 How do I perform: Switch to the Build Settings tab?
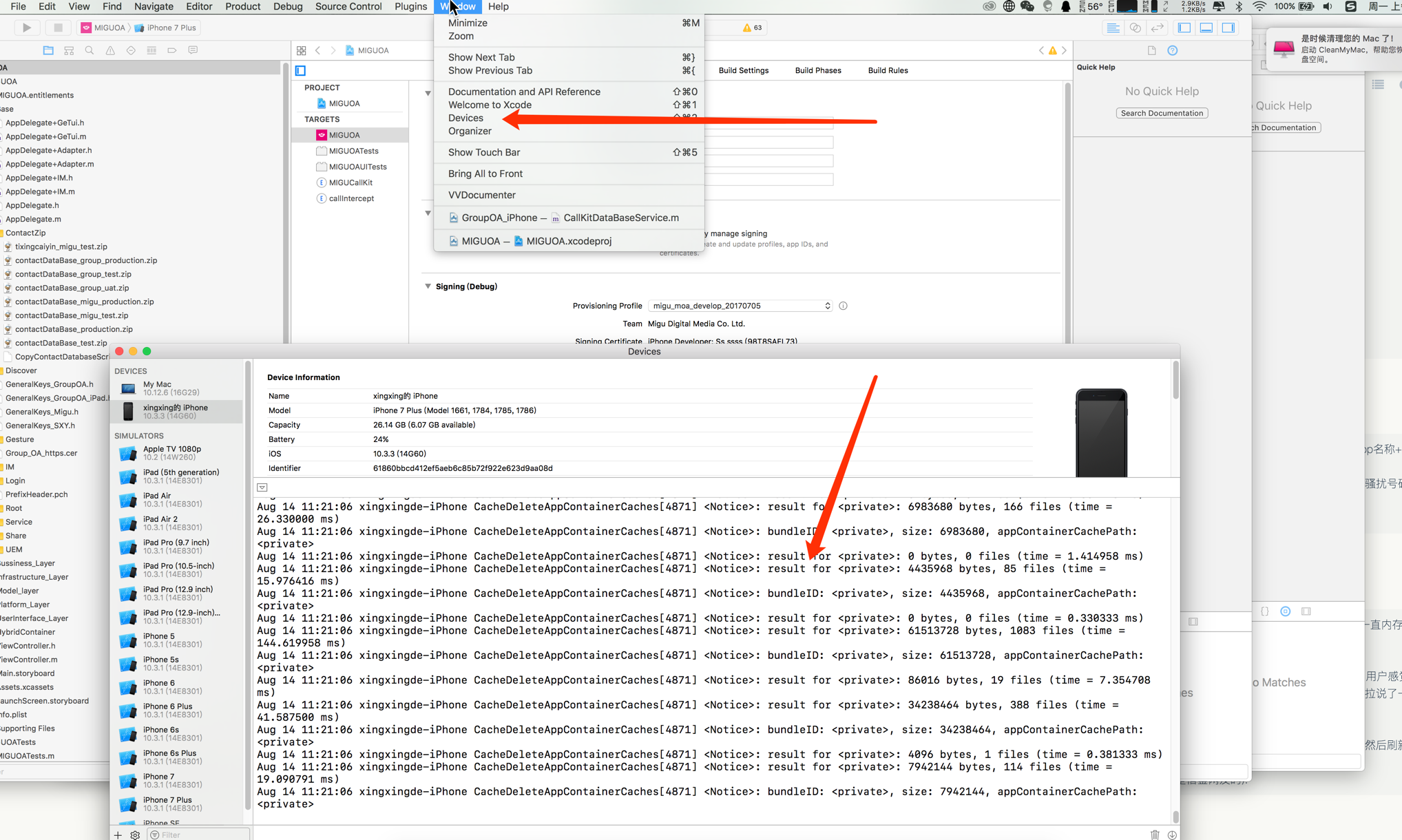pyautogui.click(x=744, y=70)
